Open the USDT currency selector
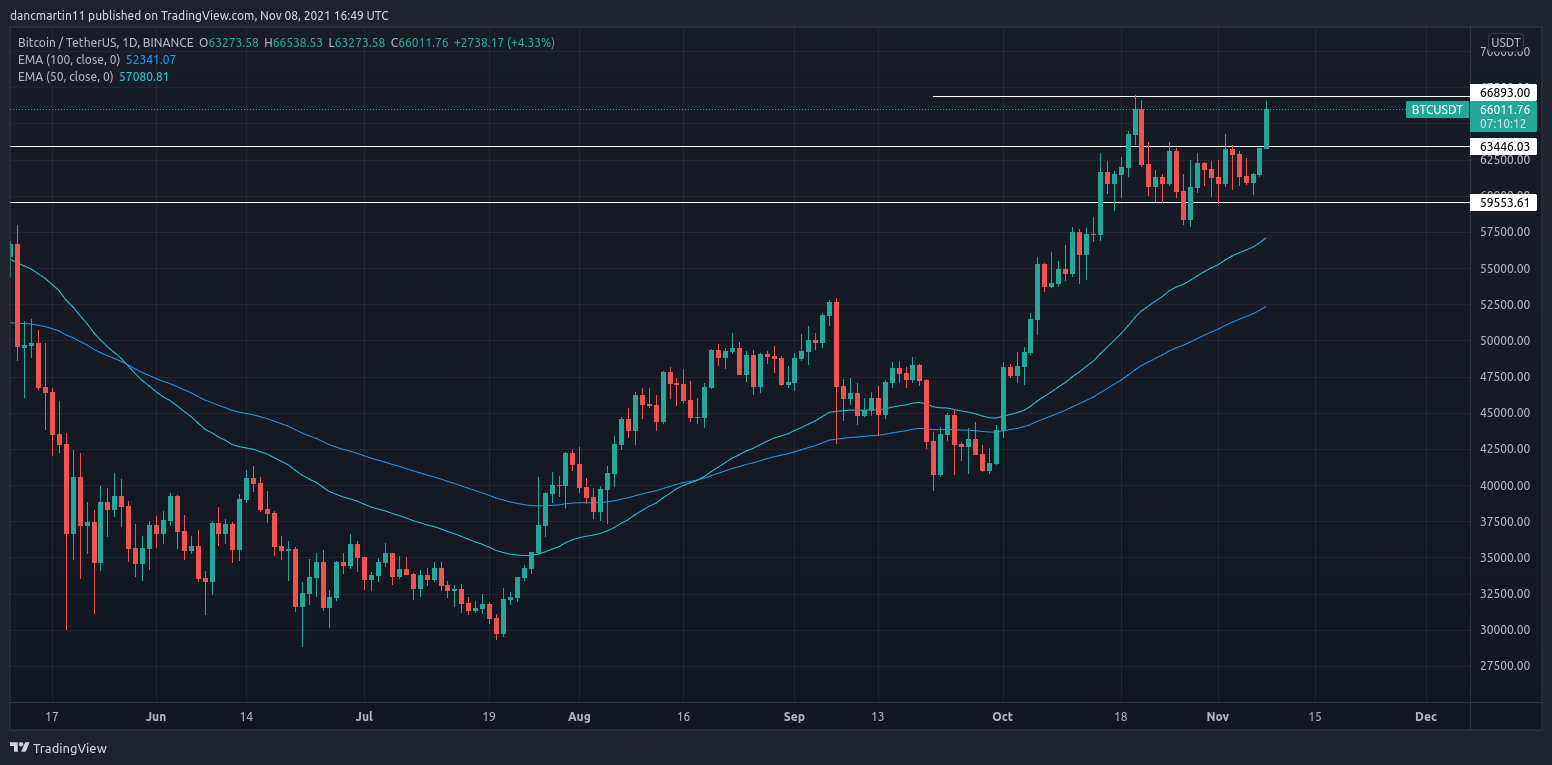 point(1505,43)
